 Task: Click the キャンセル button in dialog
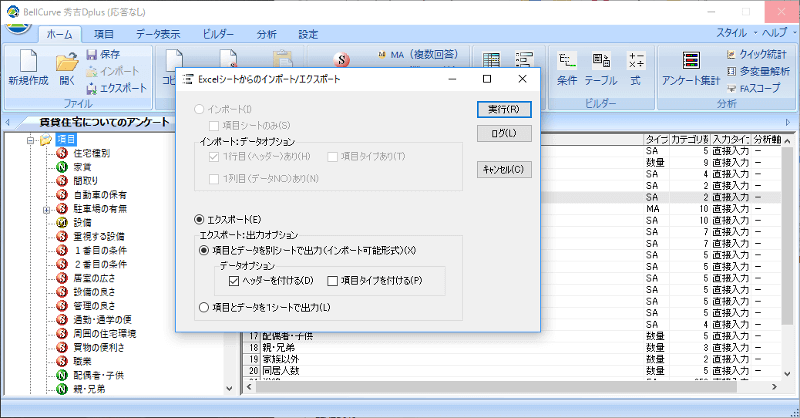pyautogui.click(x=503, y=170)
